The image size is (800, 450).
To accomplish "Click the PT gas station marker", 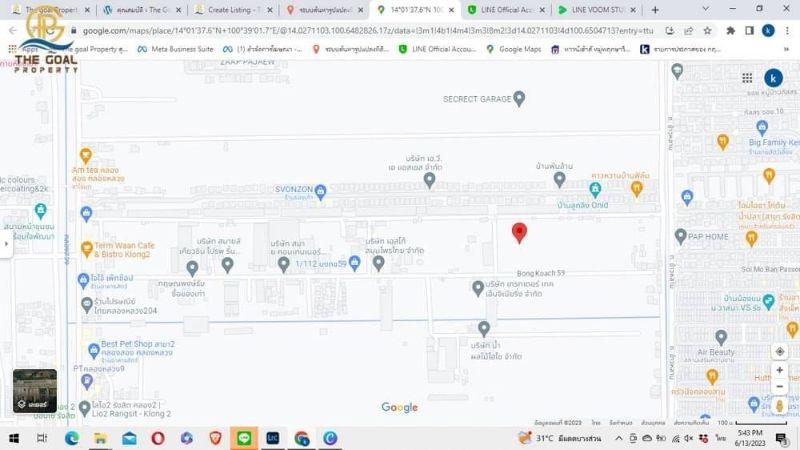I will pyautogui.click(x=87, y=381).
